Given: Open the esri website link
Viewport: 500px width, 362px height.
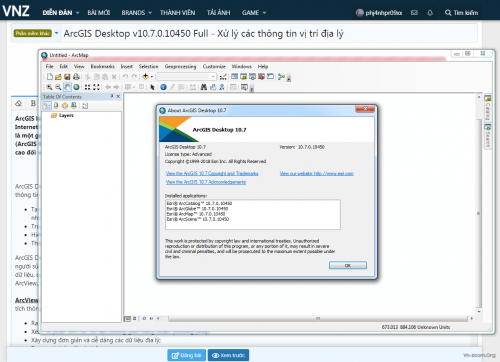Looking at the screenshot, I should coord(316,174).
